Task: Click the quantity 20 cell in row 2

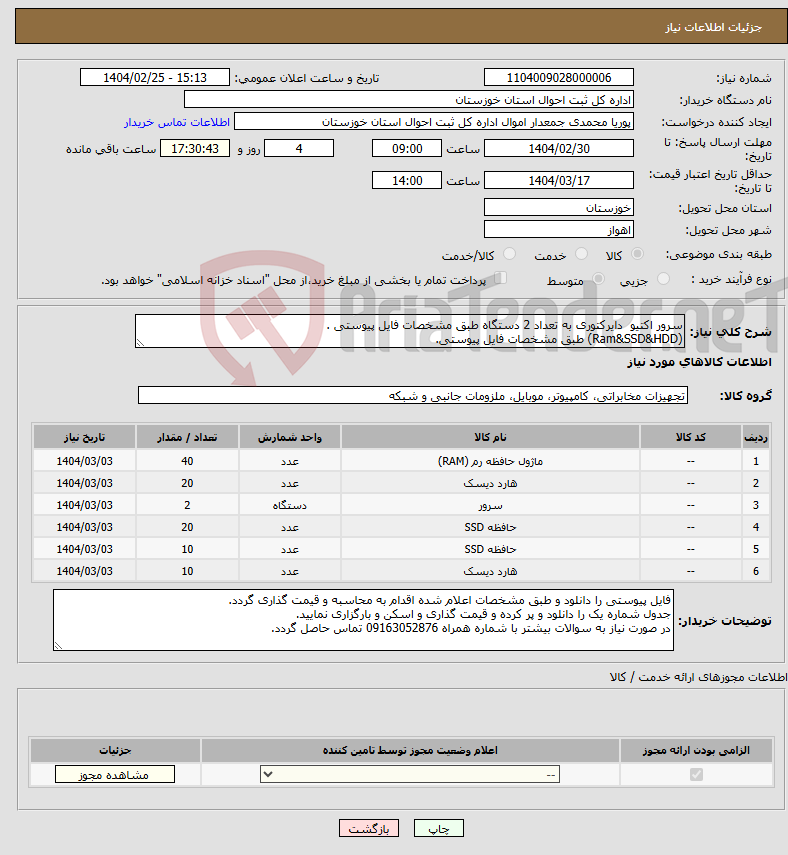Action: pos(187,483)
